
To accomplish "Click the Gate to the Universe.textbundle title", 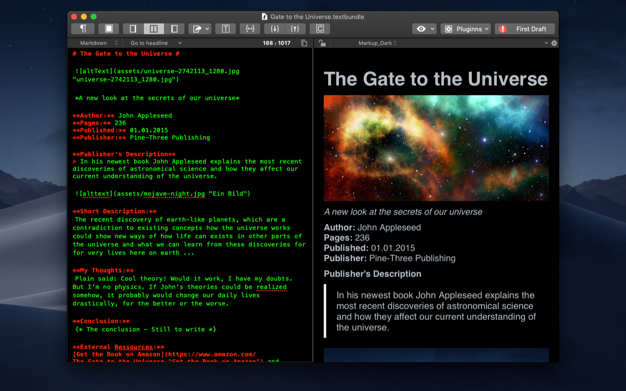I will 317,17.
